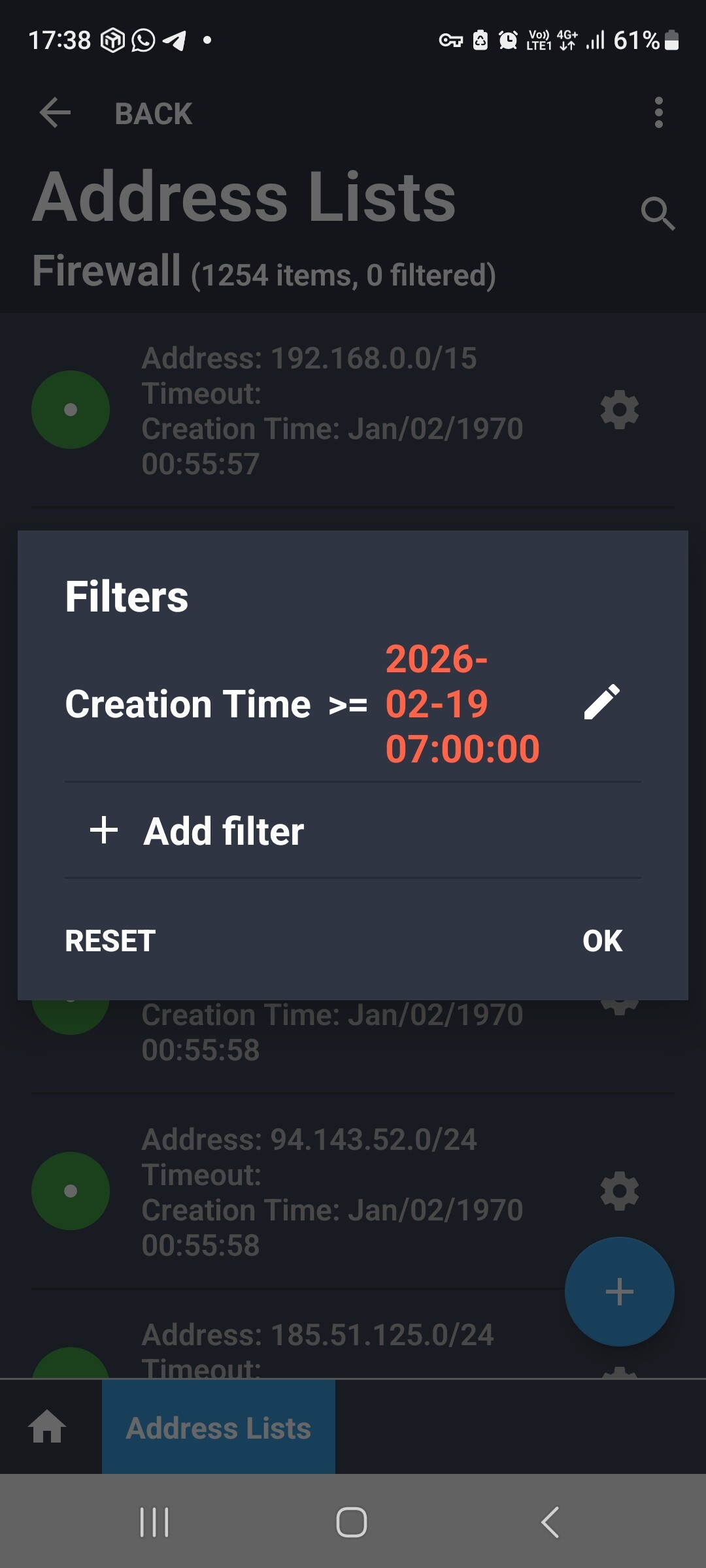Image resolution: width=706 pixels, height=1568 pixels.
Task: Change the >= comparison operator
Action: click(x=348, y=705)
